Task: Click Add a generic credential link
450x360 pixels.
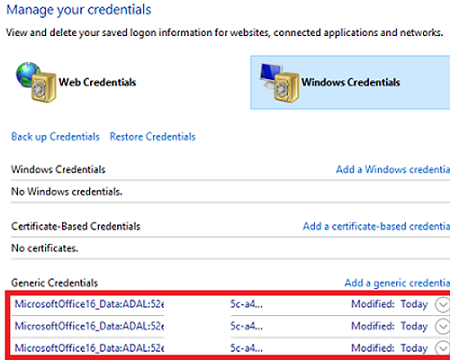Action: 397,283
